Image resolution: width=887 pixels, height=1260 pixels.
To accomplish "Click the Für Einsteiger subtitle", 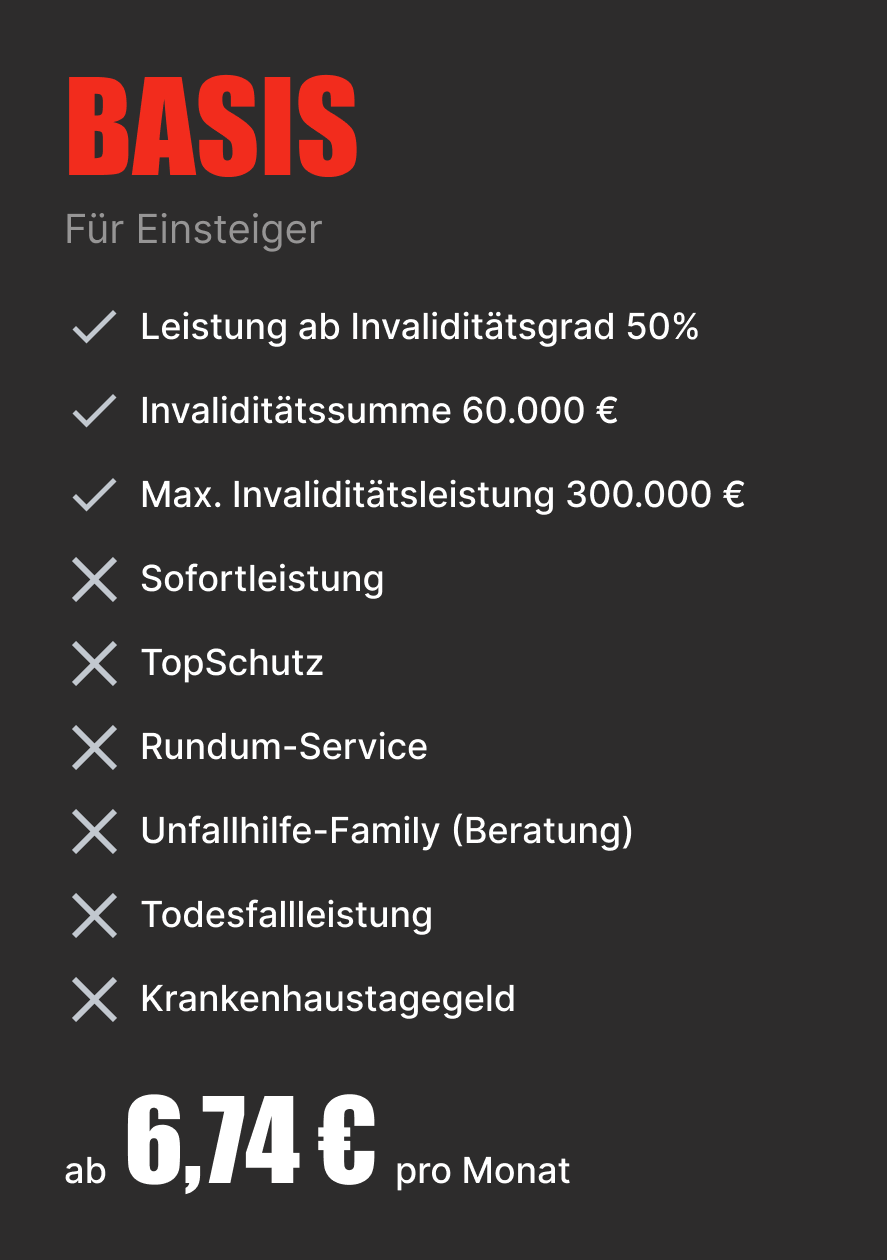I will pyautogui.click(x=193, y=229).
